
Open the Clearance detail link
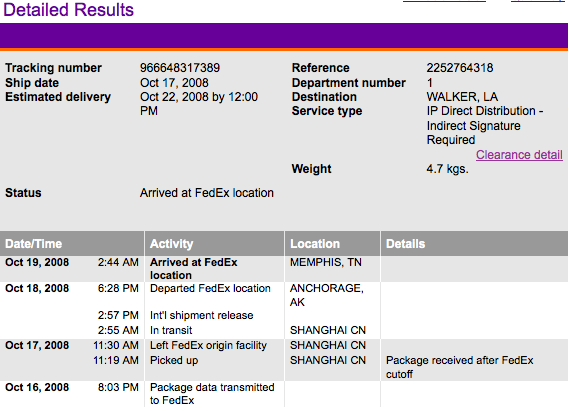click(519, 155)
